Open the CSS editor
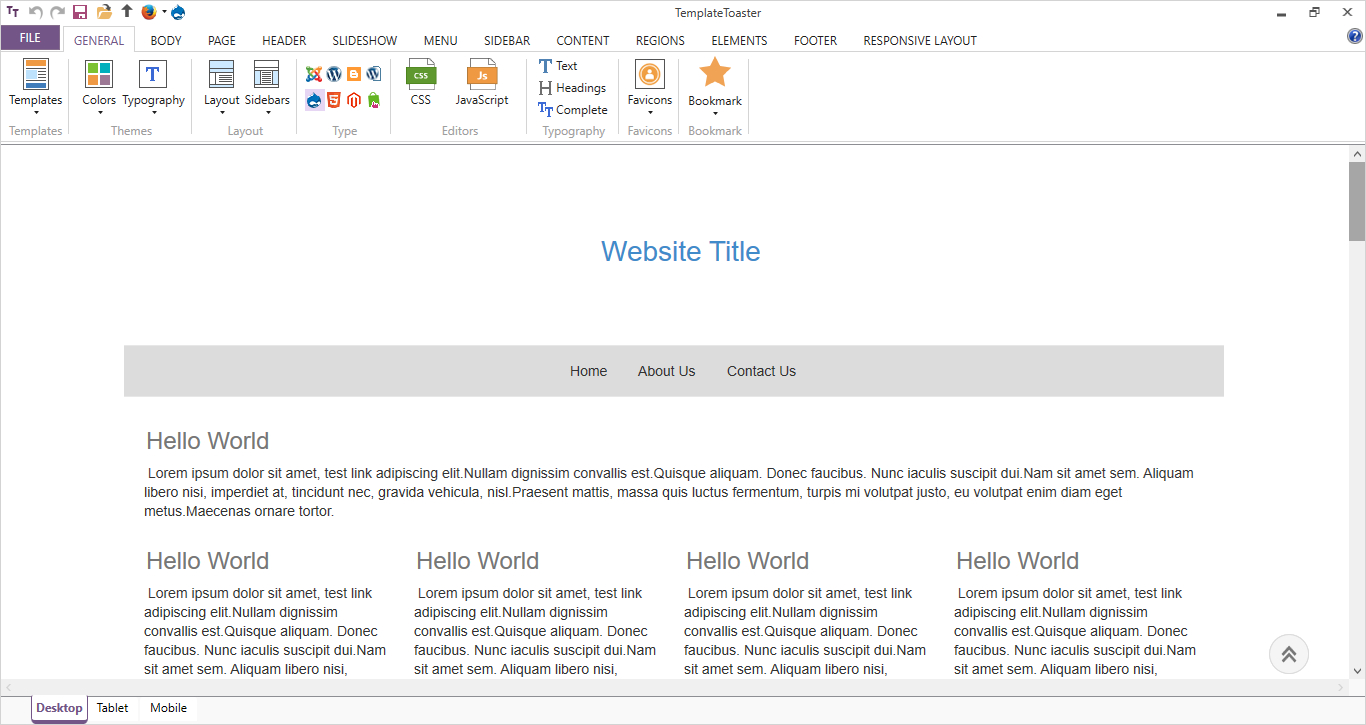The height and width of the screenshot is (725, 1366). 421,82
